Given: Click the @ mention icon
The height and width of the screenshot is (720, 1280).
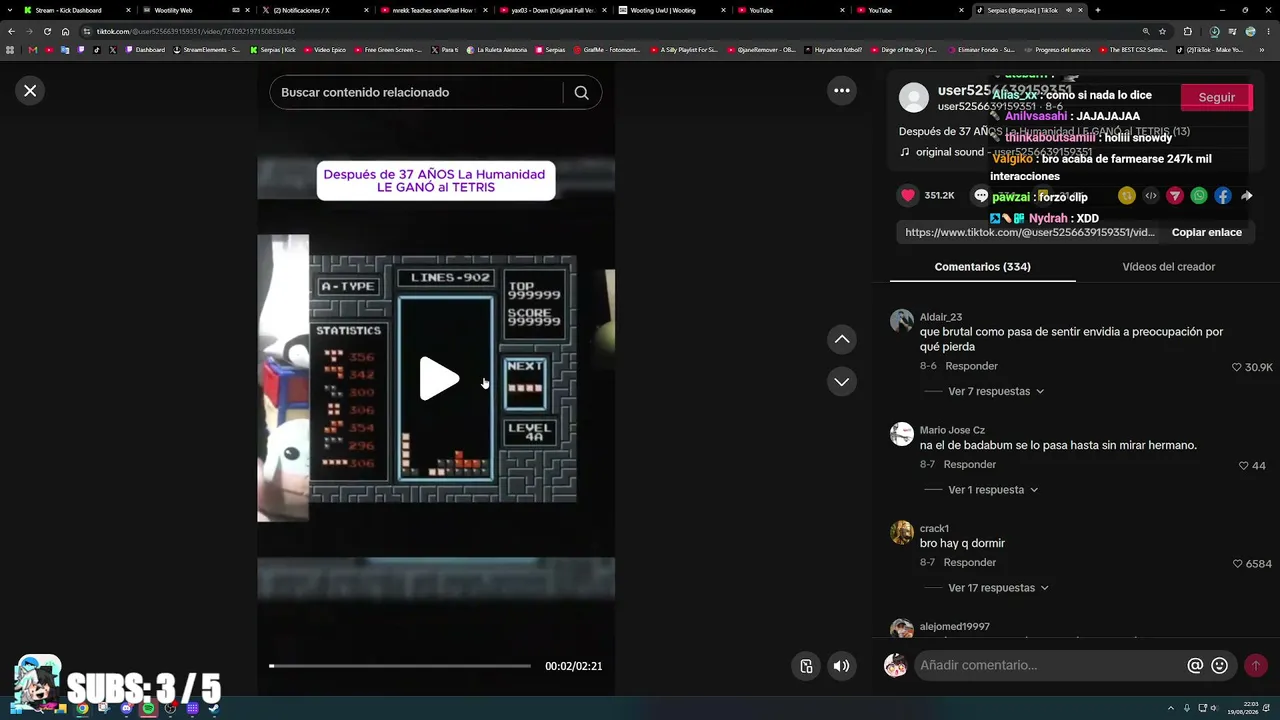Looking at the screenshot, I should (1195, 665).
